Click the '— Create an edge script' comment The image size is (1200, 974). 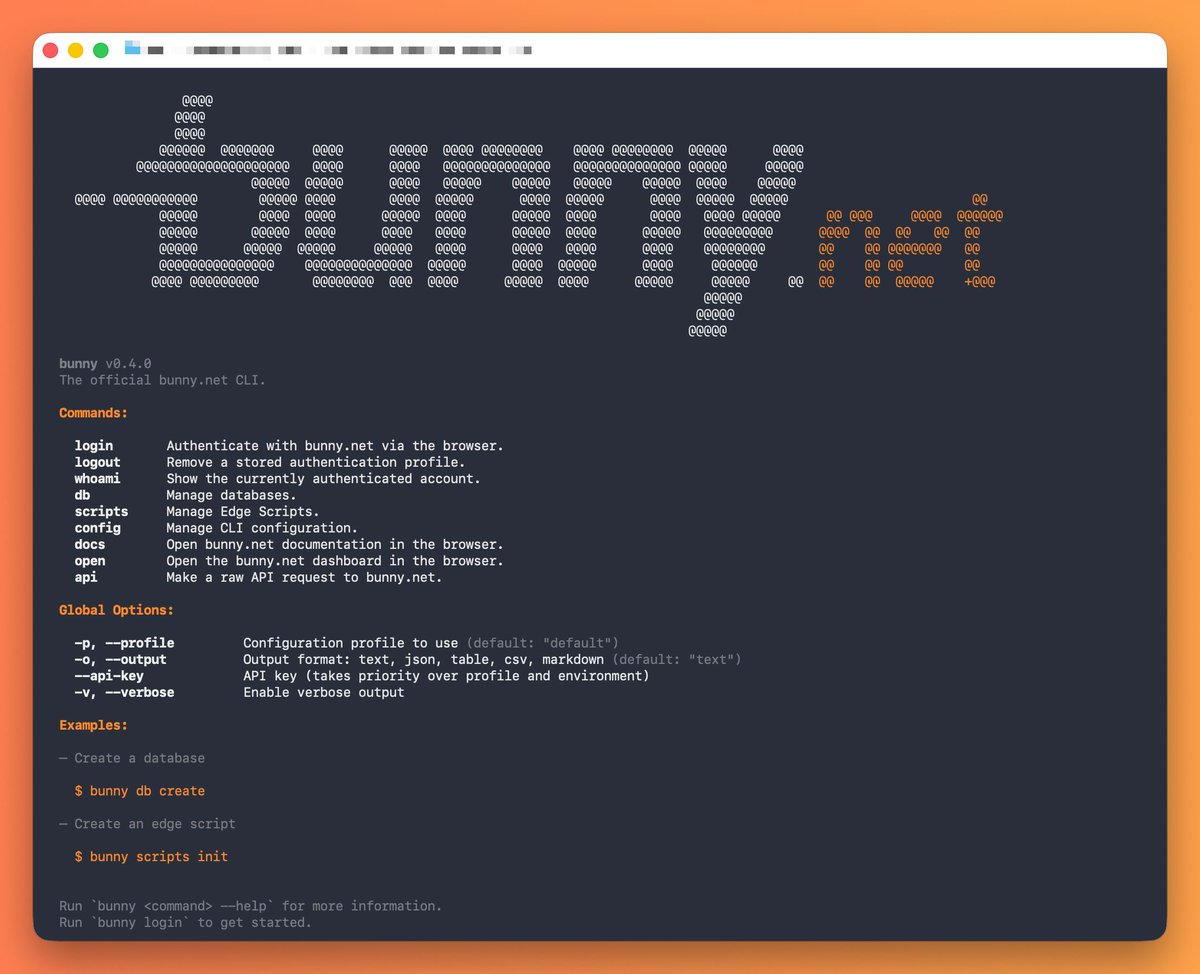point(147,824)
